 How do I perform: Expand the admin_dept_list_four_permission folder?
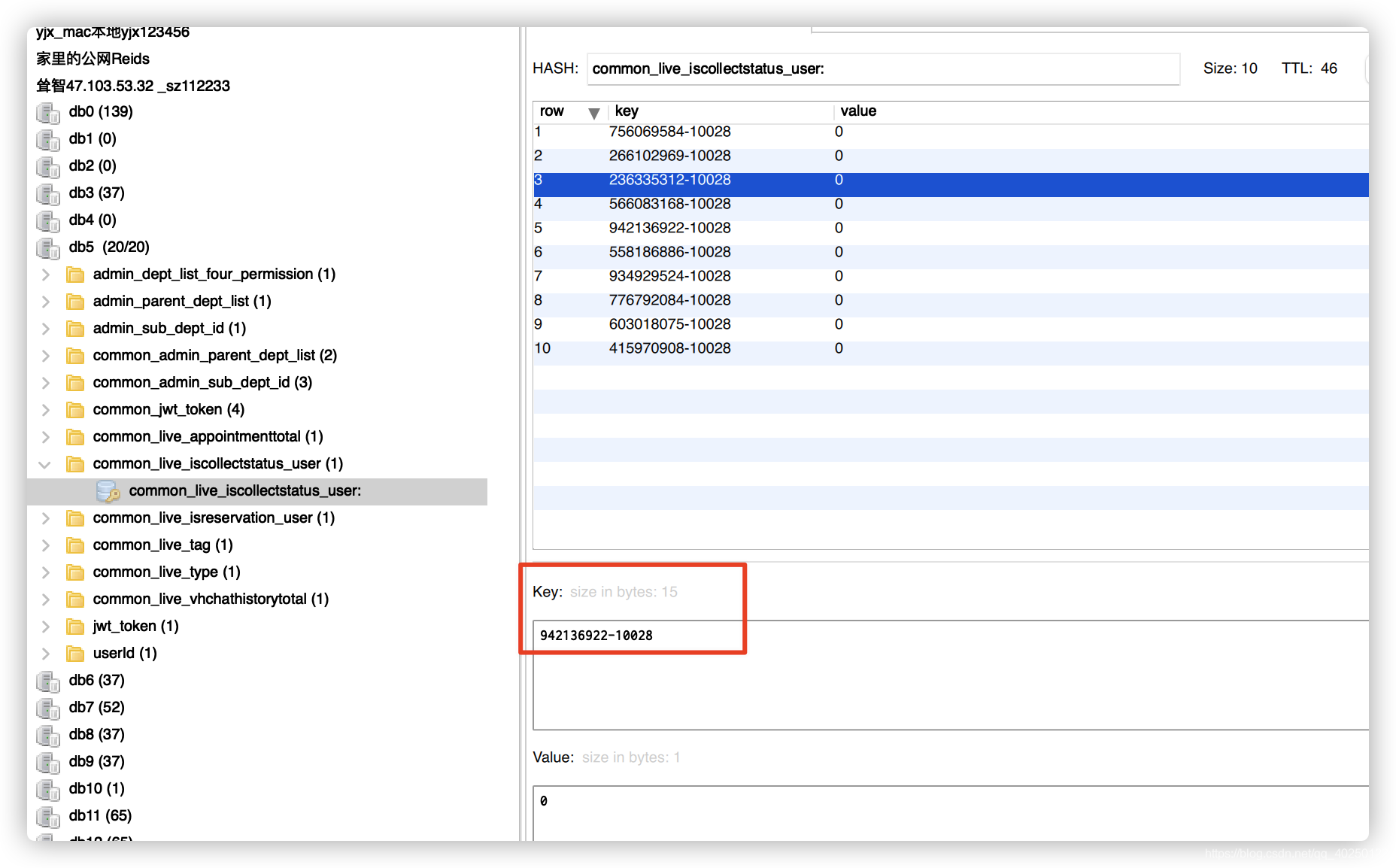pos(46,275)
